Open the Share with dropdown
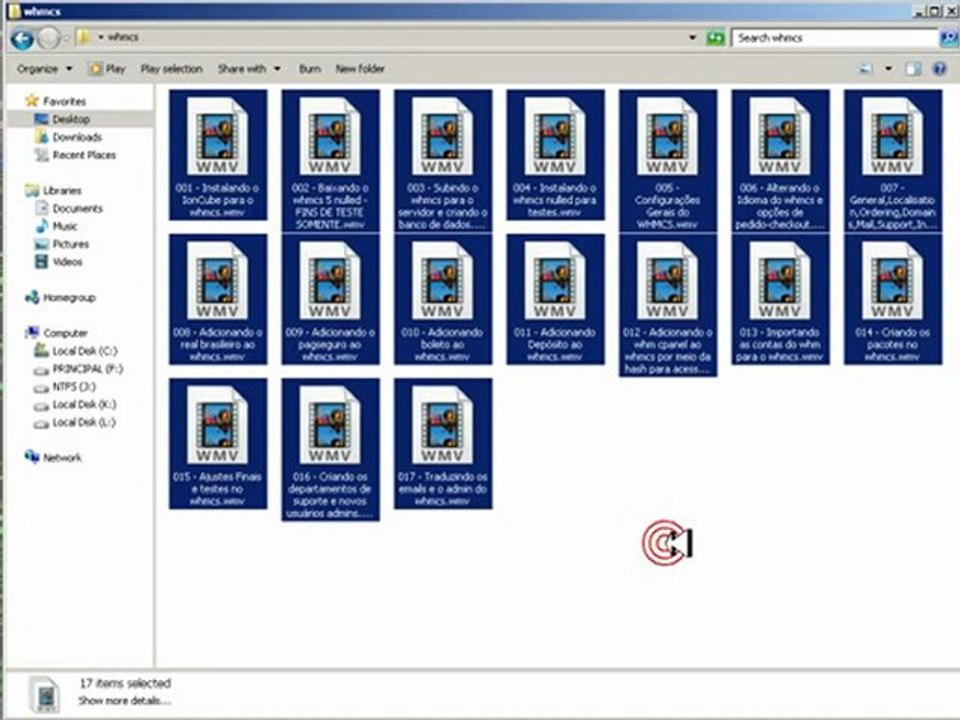The image size is (960, 720). pyautogui.click(x=249, y=69)
